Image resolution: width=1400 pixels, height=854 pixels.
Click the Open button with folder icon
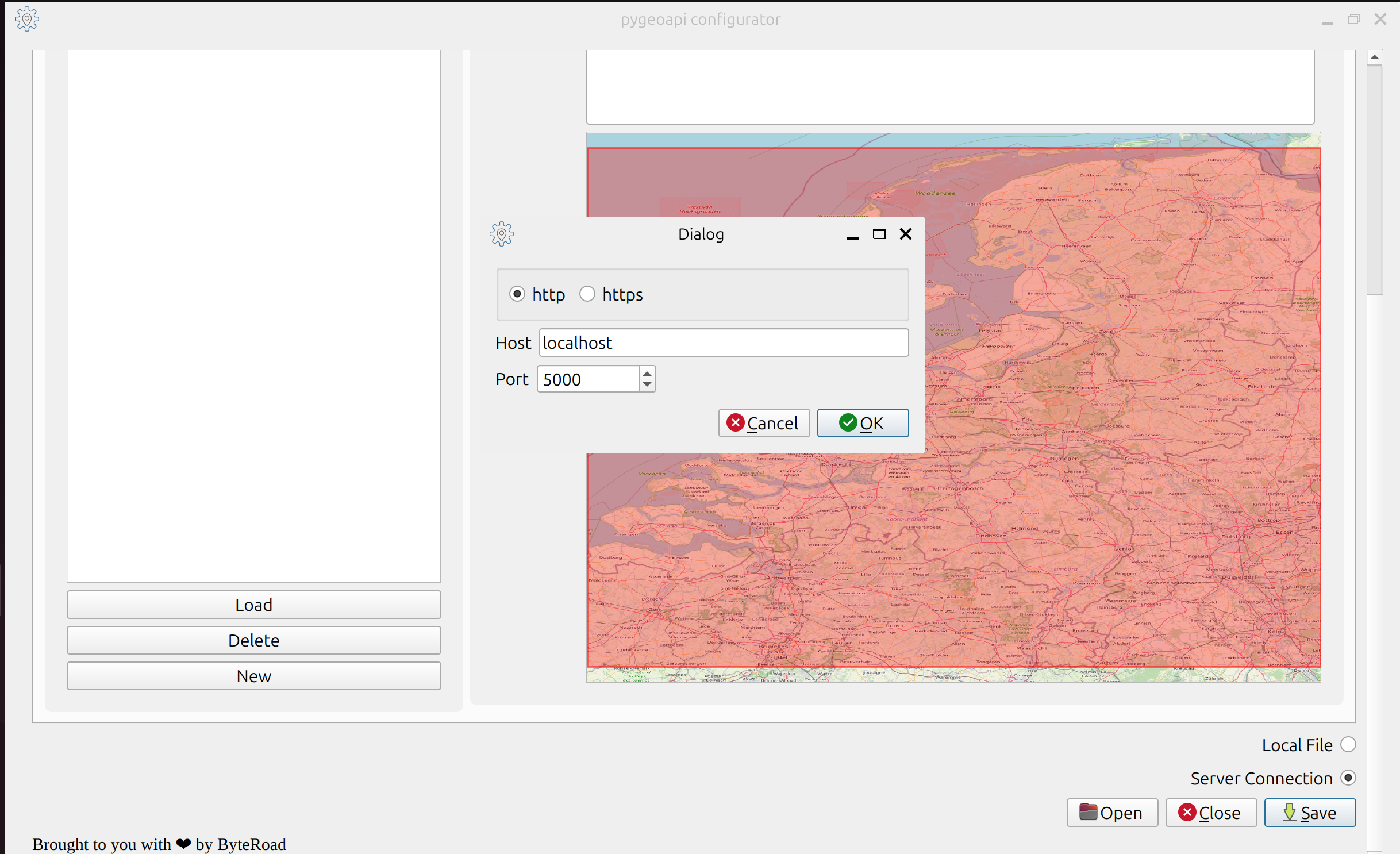point(1111,813)
